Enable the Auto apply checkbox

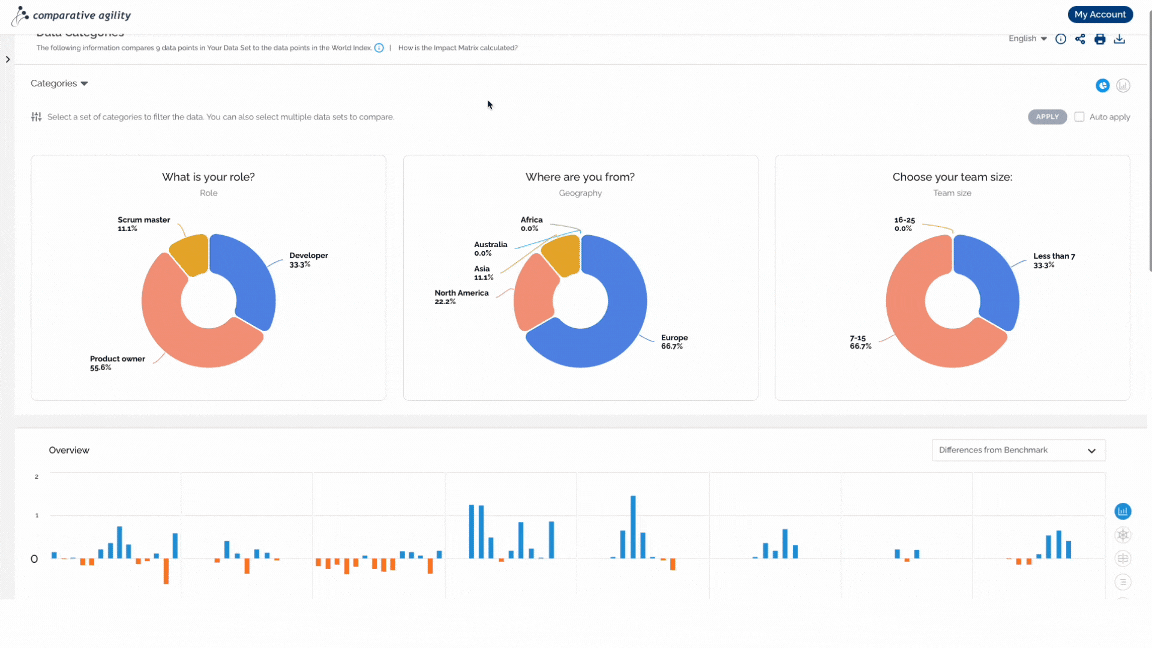point(1079,117)
